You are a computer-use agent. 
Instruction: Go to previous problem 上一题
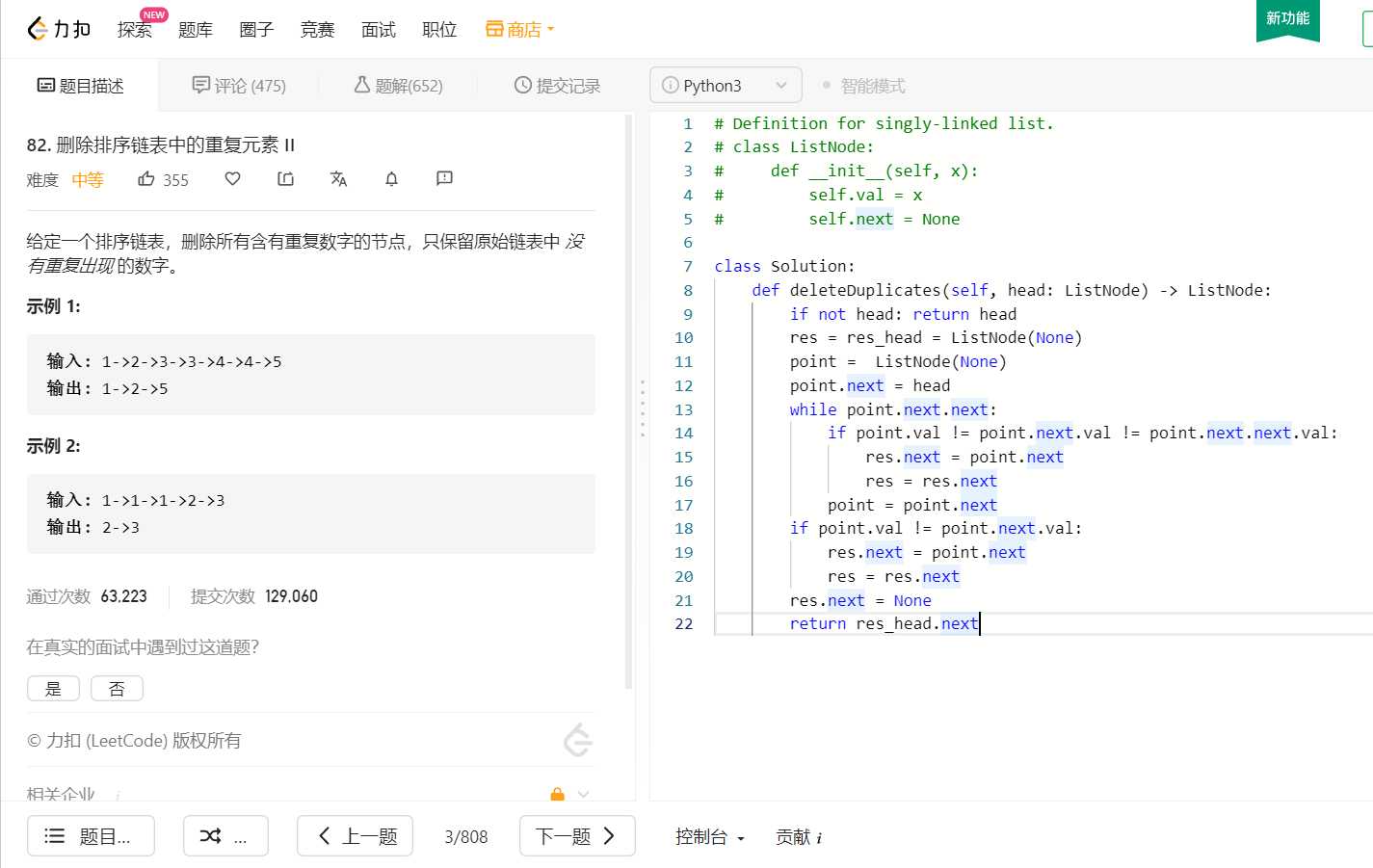point(355,835)
